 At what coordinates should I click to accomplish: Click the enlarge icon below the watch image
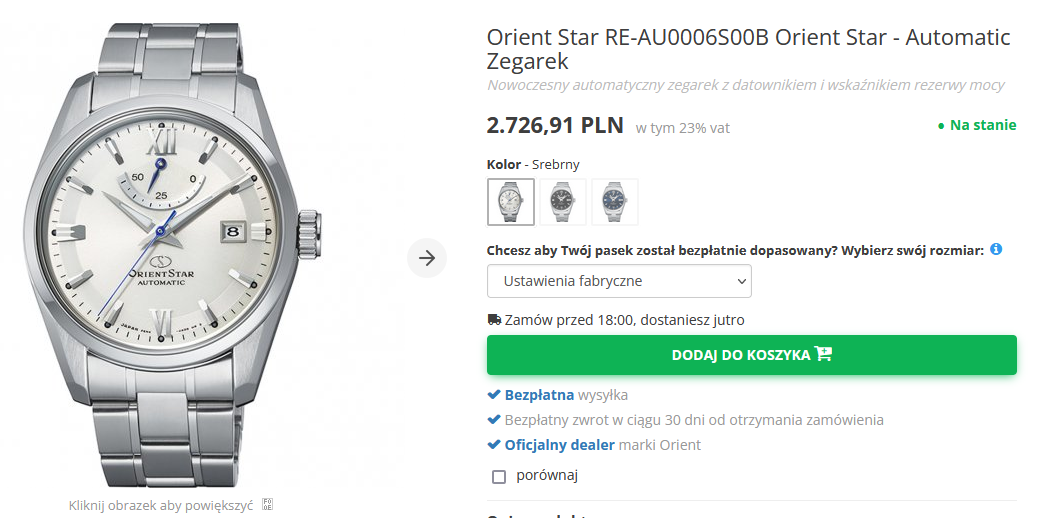click(267, 505)
